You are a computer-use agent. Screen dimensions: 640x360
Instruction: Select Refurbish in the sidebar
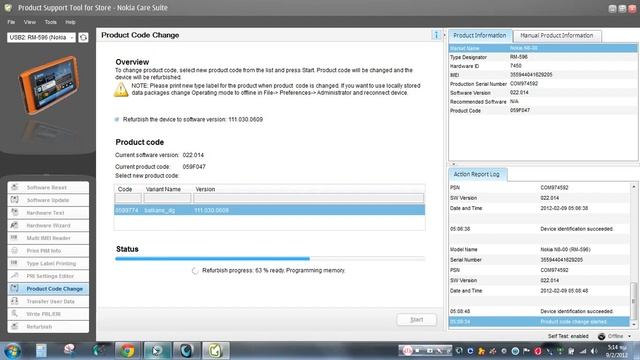[48, 327]
